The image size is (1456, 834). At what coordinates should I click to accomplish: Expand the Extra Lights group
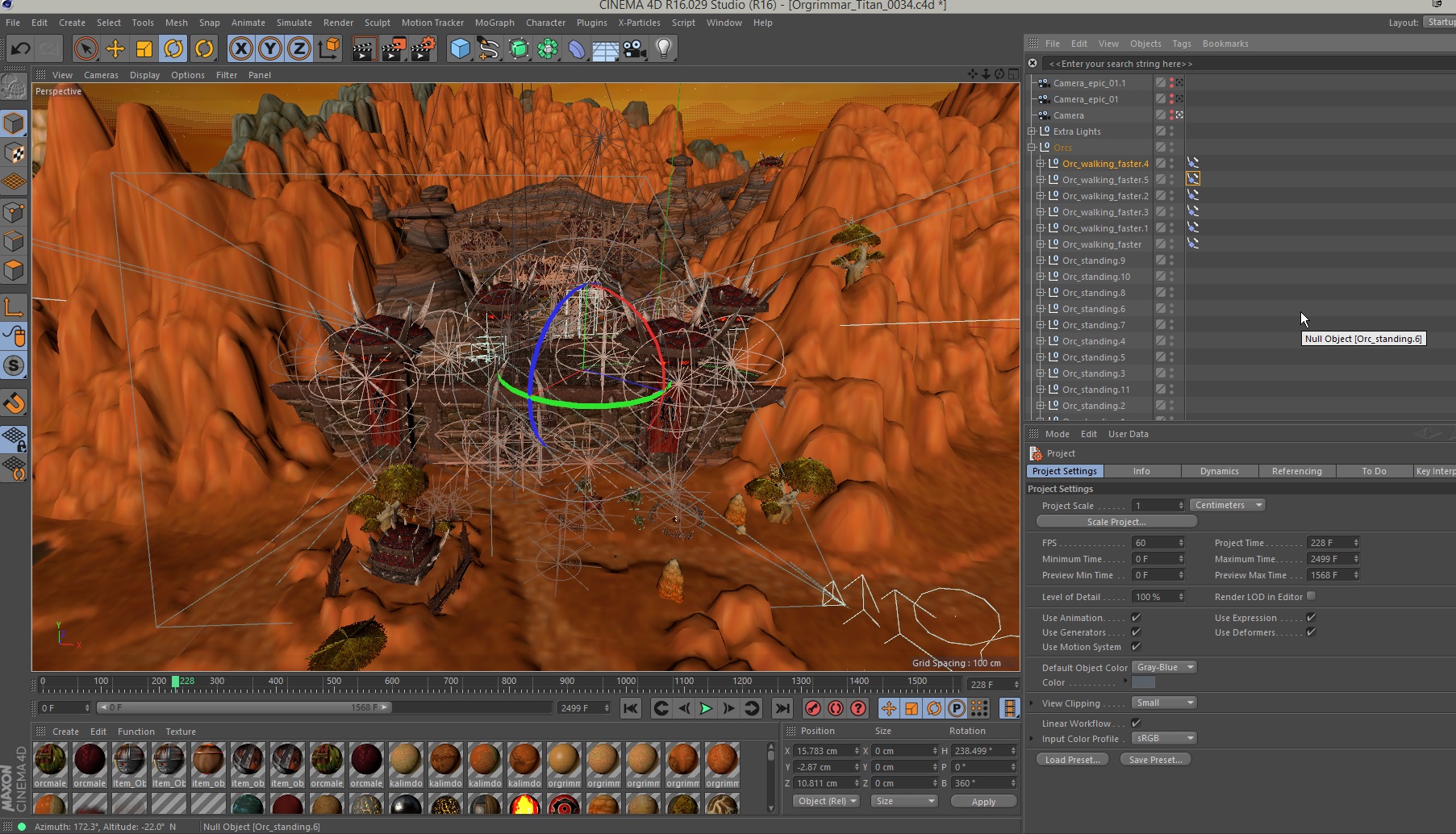click(x=1032, y=131)
